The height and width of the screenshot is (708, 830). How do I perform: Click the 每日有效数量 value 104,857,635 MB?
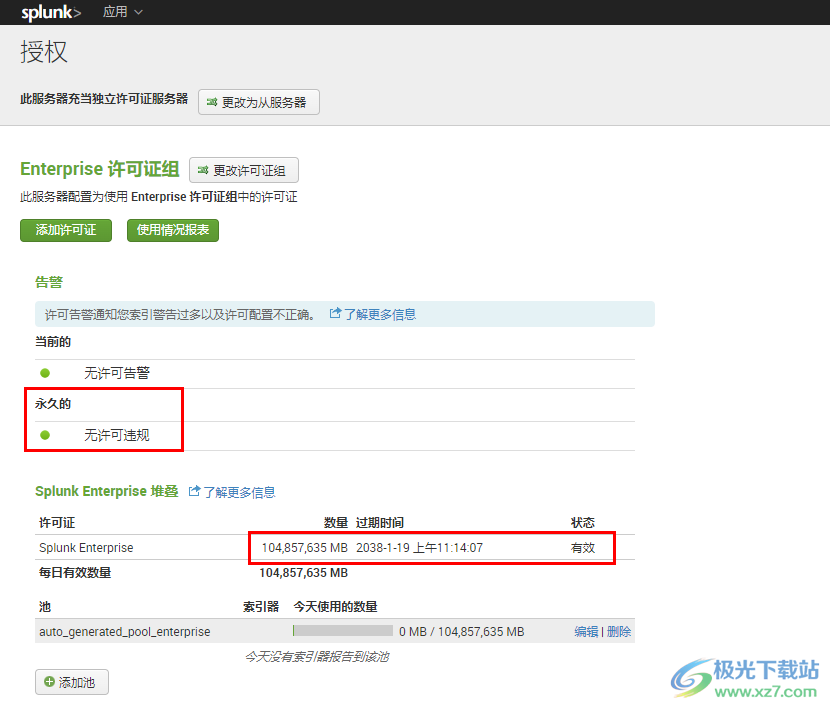pyautogui.click(x=304, y=573)
